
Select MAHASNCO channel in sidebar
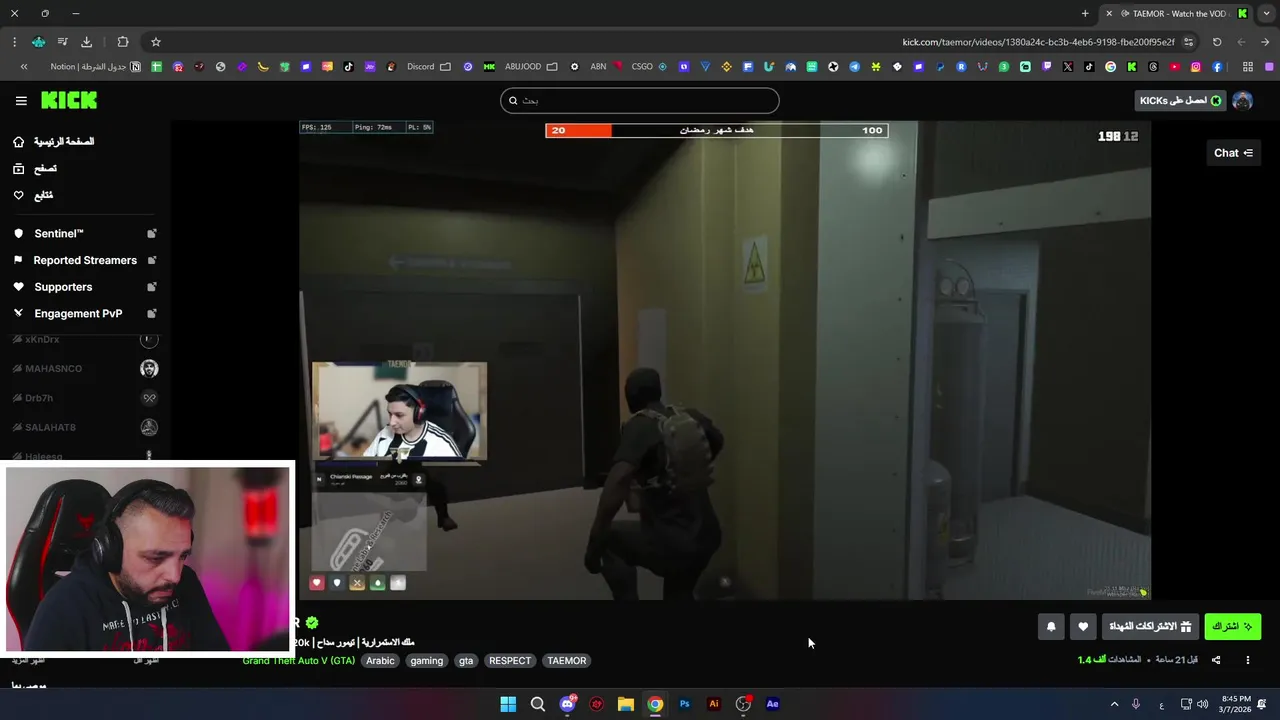pyautogui.click(x=84, y=369)
